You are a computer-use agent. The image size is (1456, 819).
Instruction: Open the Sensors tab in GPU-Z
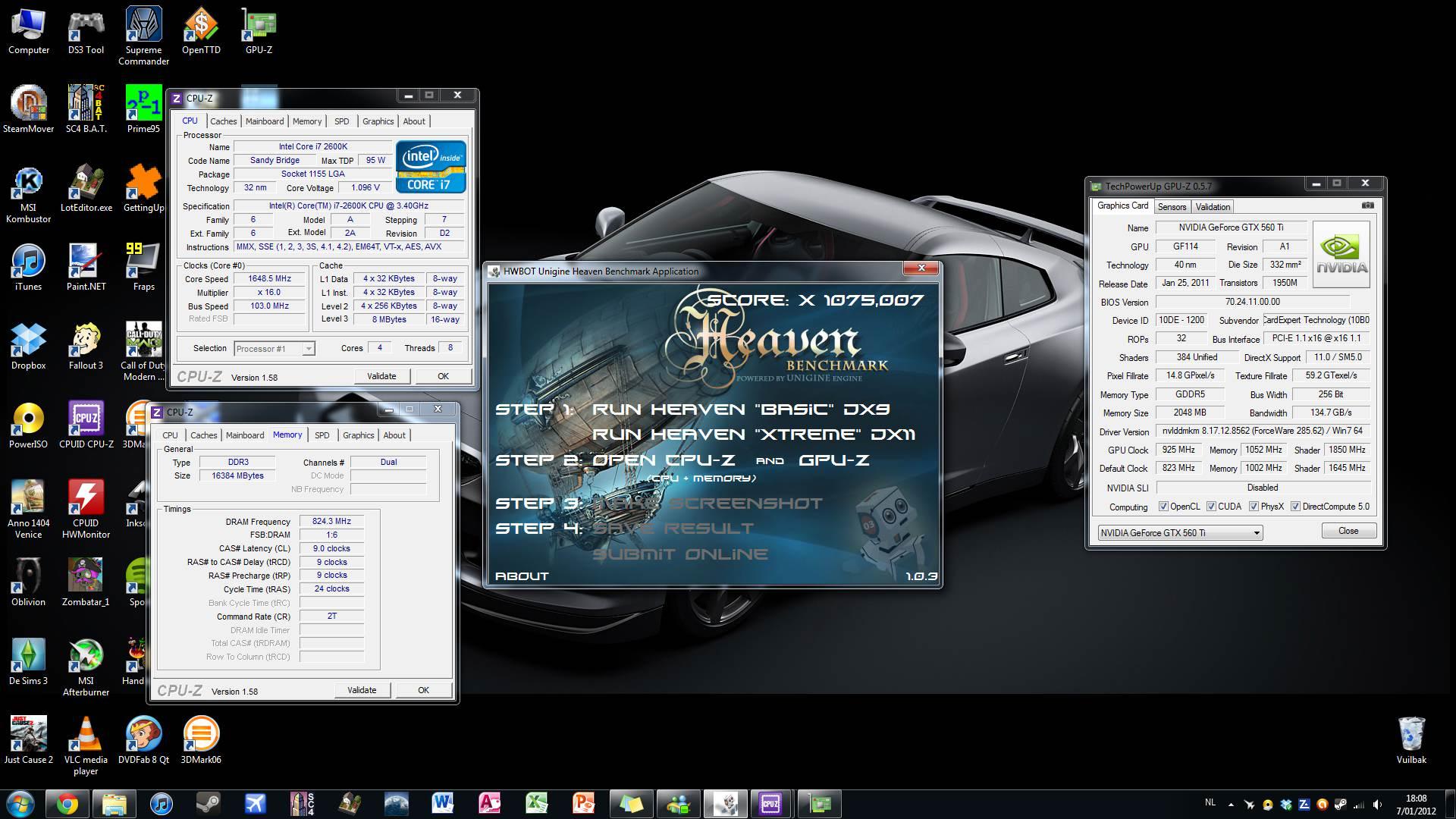click(1172, 207)
